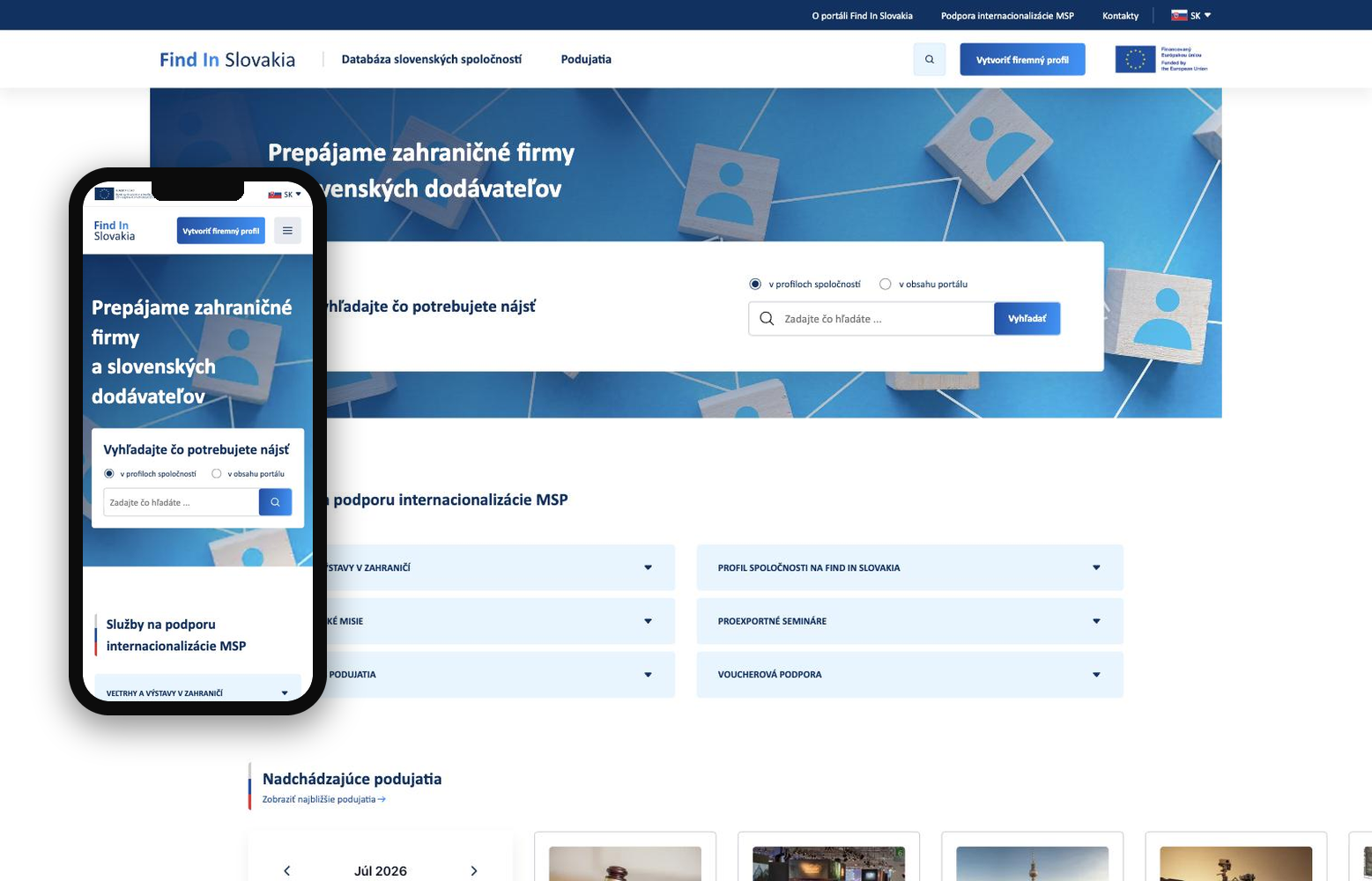Viewport: 1372px width, 881px height.
Task: Open the 'Podujatia' navigation item
Action: pos(586,59)
